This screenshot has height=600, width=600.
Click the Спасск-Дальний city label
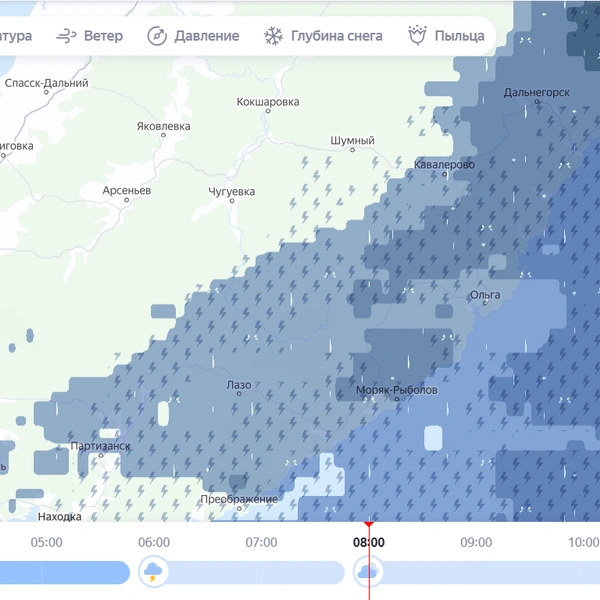tap(46, 83)
